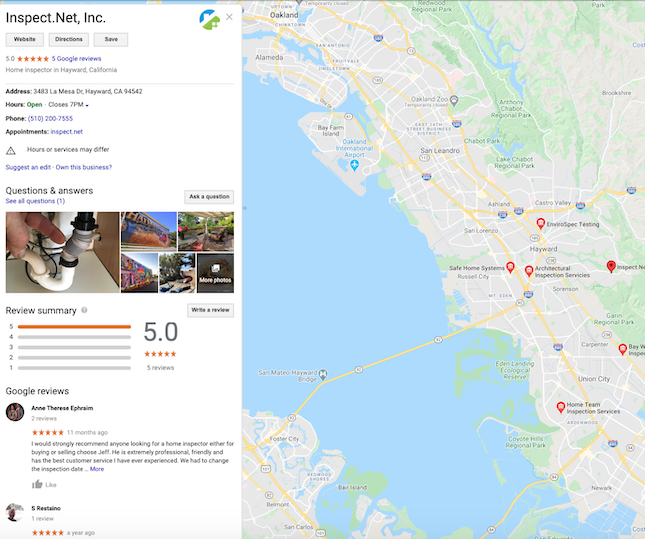
Task: Click the Inspect.Net red map marker
Action: 611,267
